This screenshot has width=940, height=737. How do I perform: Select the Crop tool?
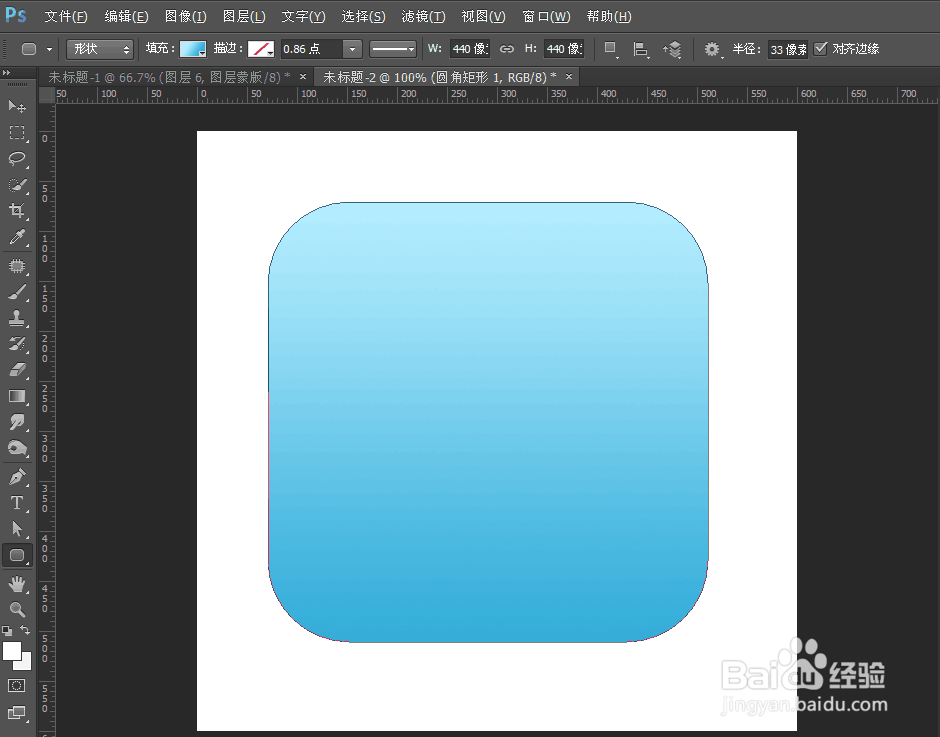point(17,210)
